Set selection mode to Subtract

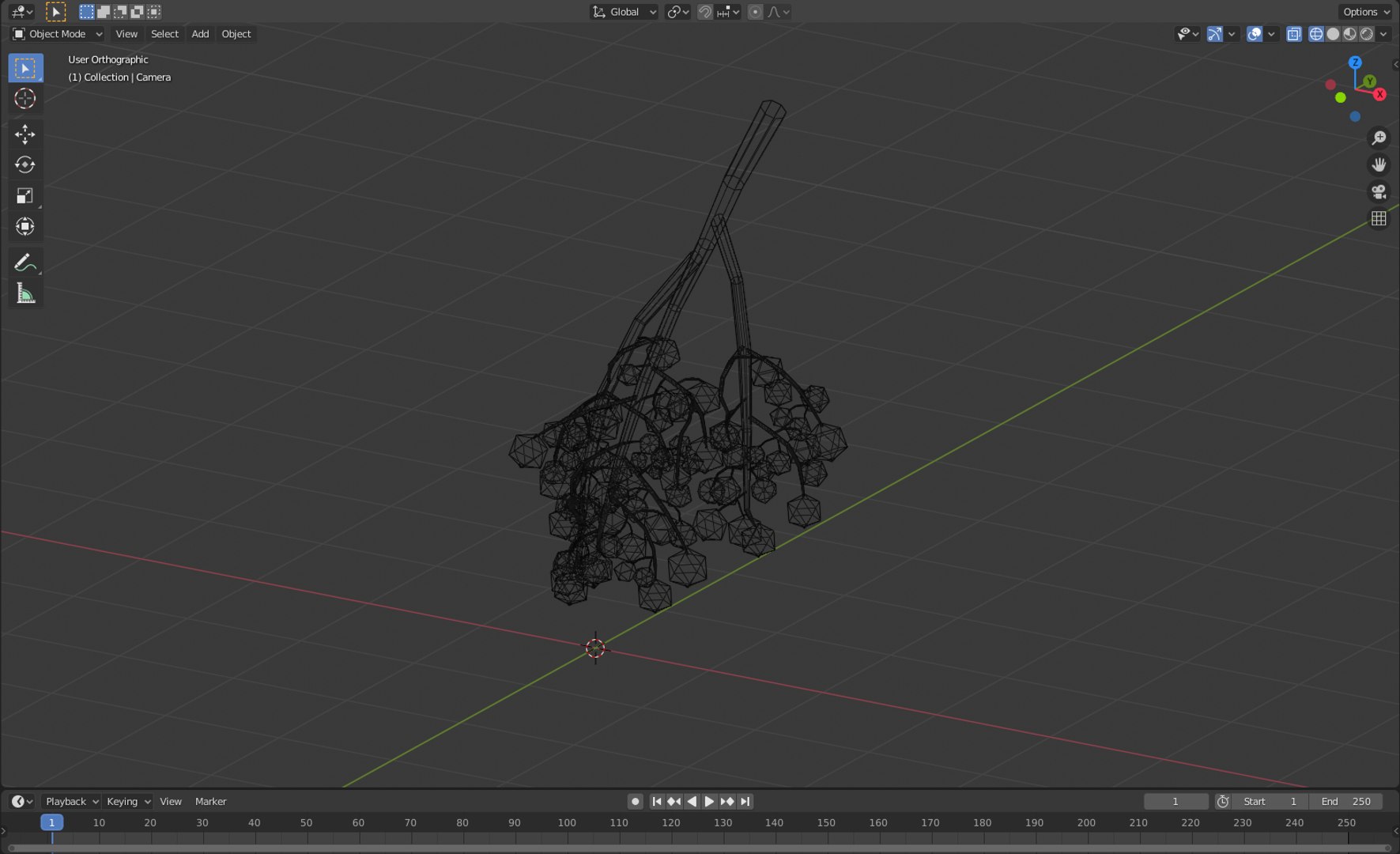pyautogui.click(x=120, y=12)
